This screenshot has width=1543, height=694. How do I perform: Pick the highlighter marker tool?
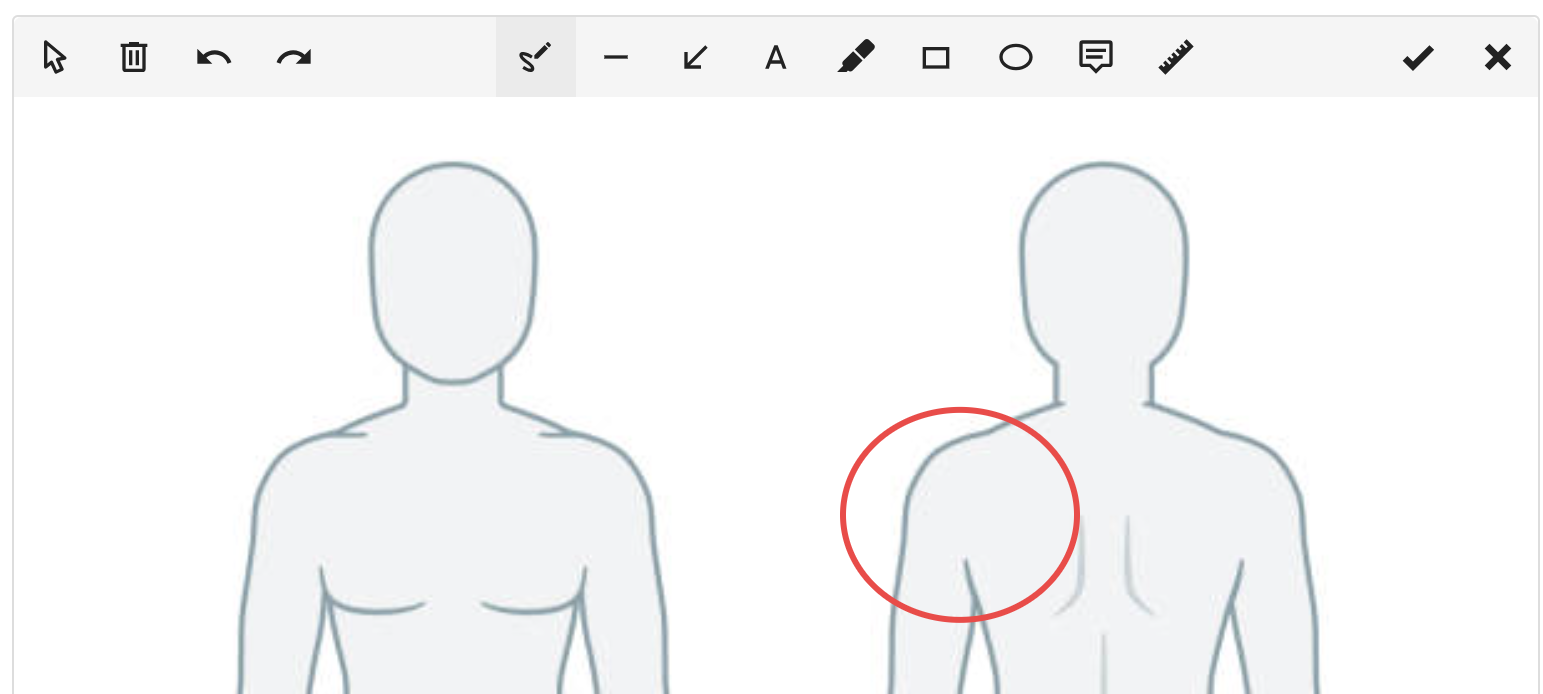856,58
